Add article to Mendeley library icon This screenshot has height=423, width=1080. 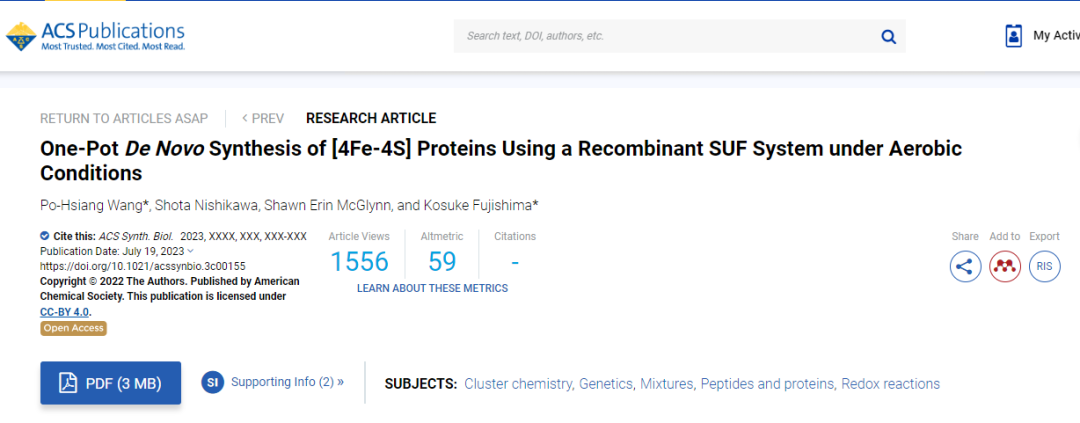[x=1005, y=267]
